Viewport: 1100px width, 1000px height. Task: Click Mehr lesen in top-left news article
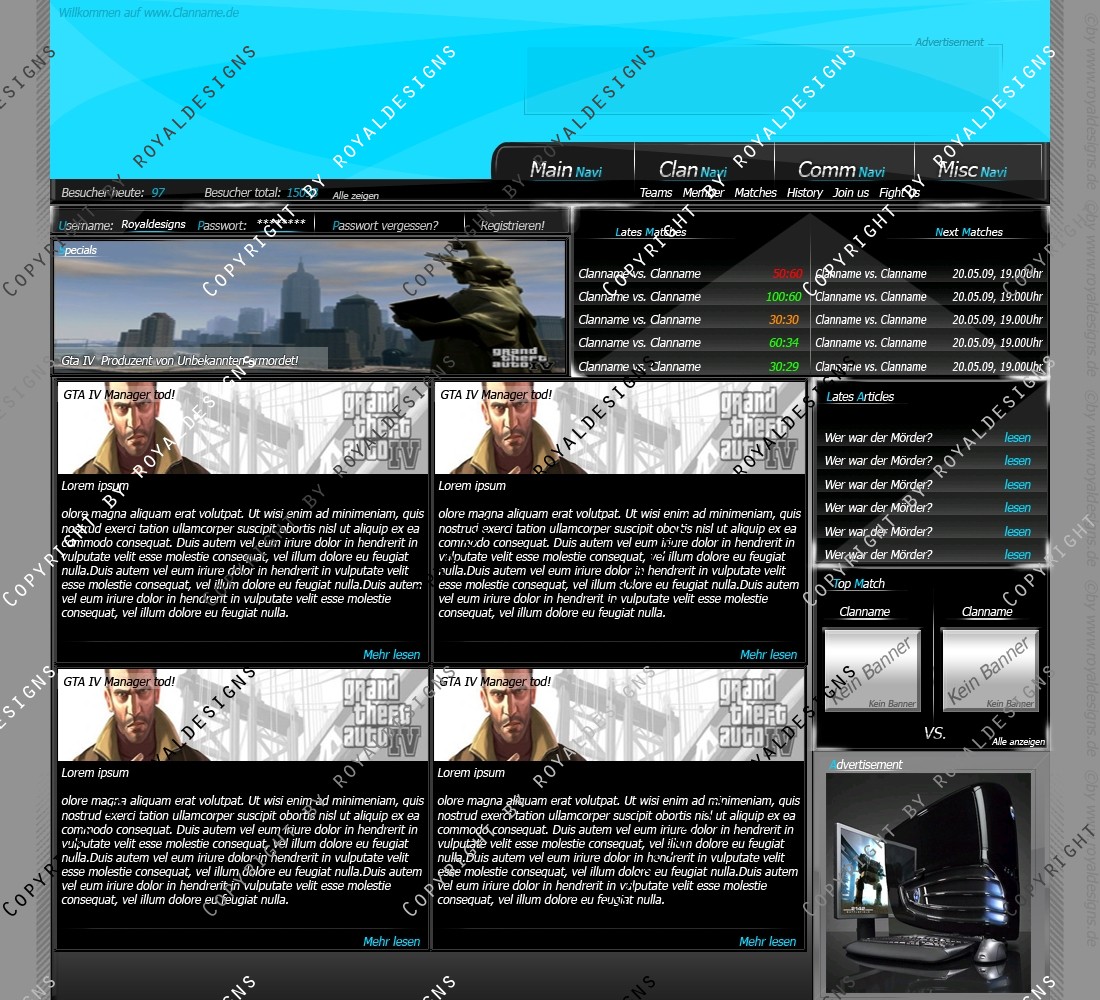point(391,655)
